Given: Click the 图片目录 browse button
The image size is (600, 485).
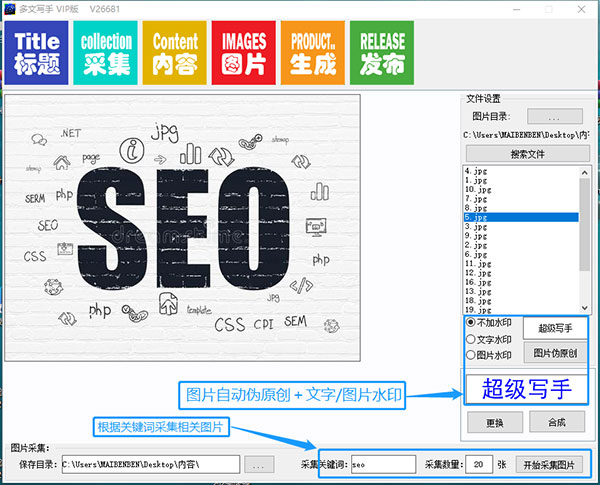Looking at the screenshot, I should click(x=555, y=116).
